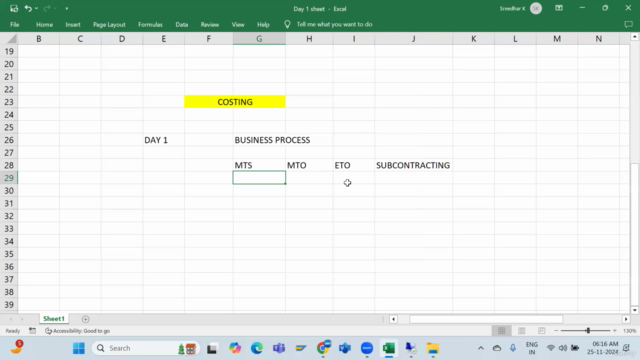Open the clock and date panel
The width and height of the screenshot is (640, 360).
click(603, 348)
